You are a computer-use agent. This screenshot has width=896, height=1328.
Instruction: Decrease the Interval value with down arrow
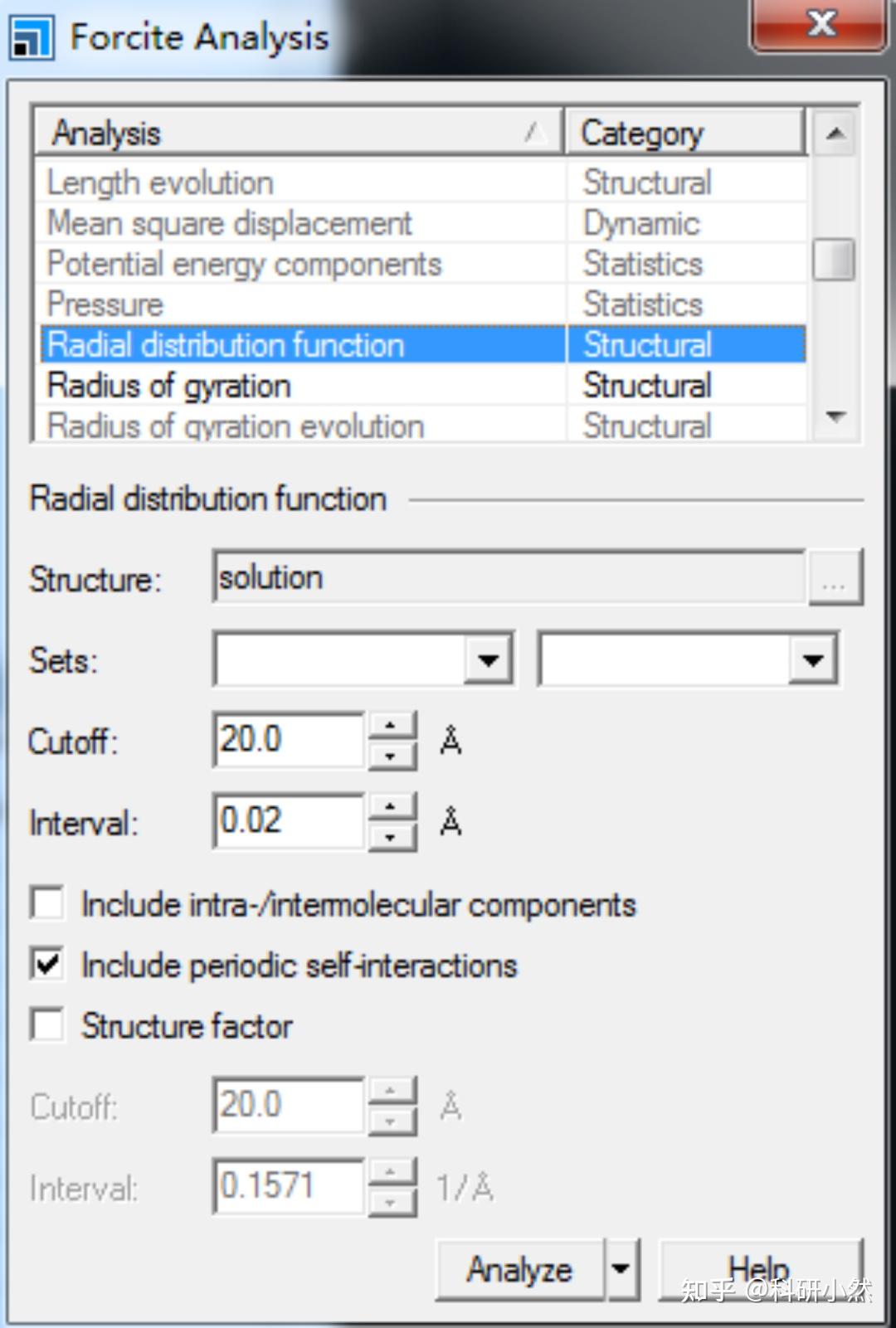(x=390, y=837)
